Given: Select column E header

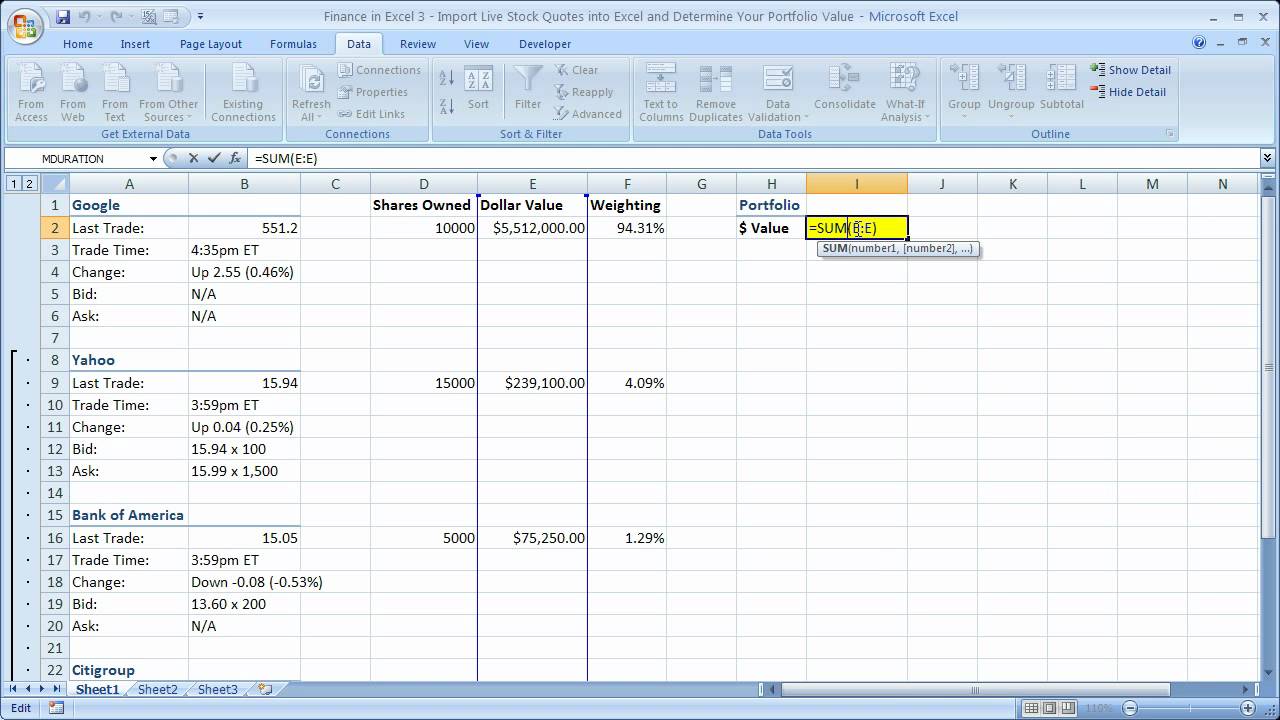Looking at the screenshot, I should coord(532,183).
